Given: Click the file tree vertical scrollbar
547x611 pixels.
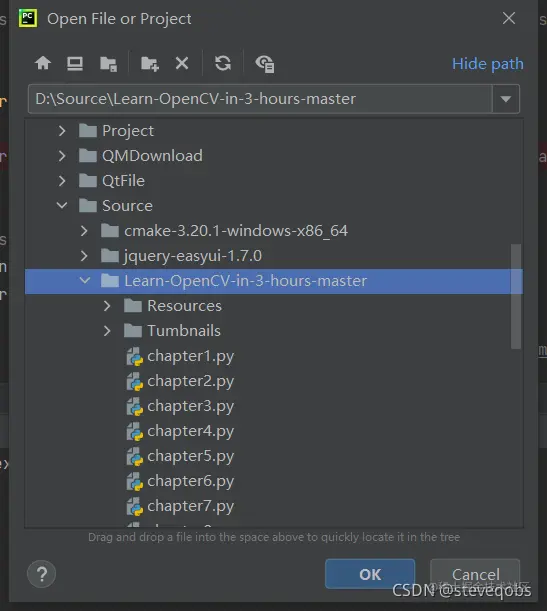Looking at the screenshot, I should coord(516,297).
